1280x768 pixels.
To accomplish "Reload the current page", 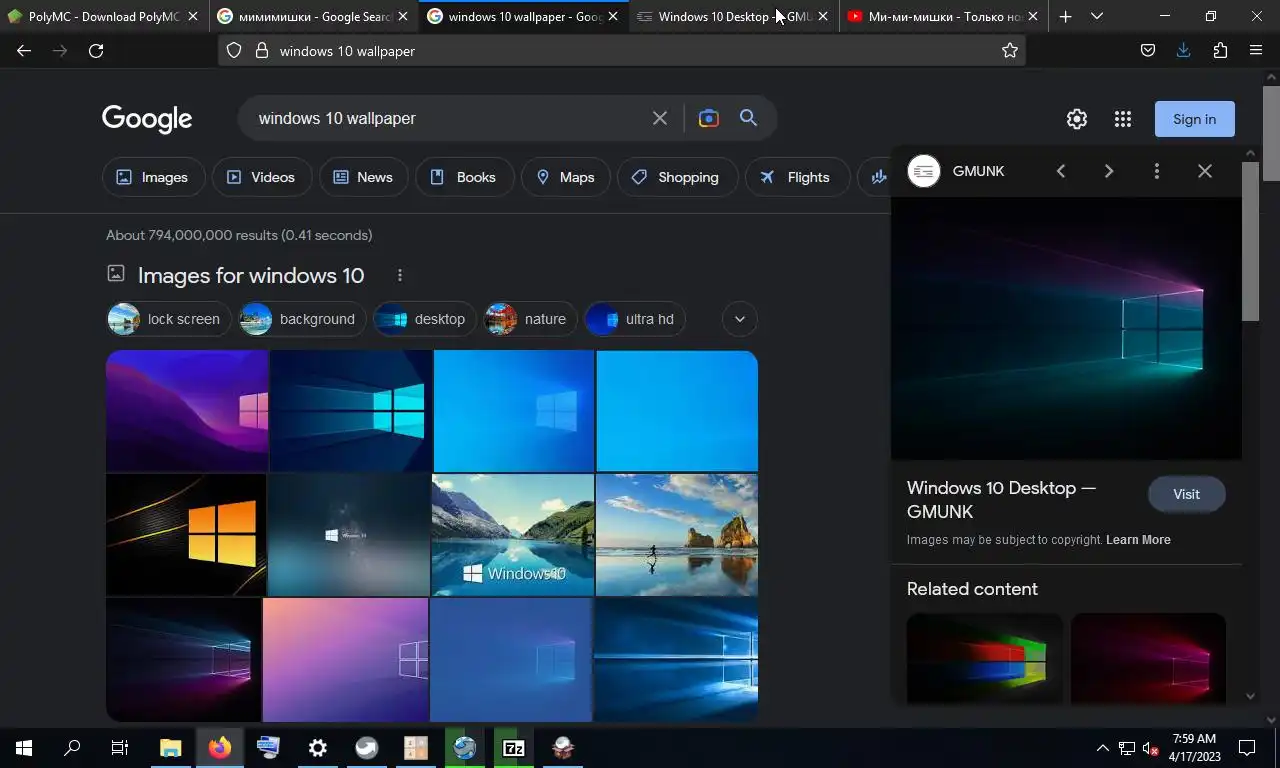I will click(96, 51).
